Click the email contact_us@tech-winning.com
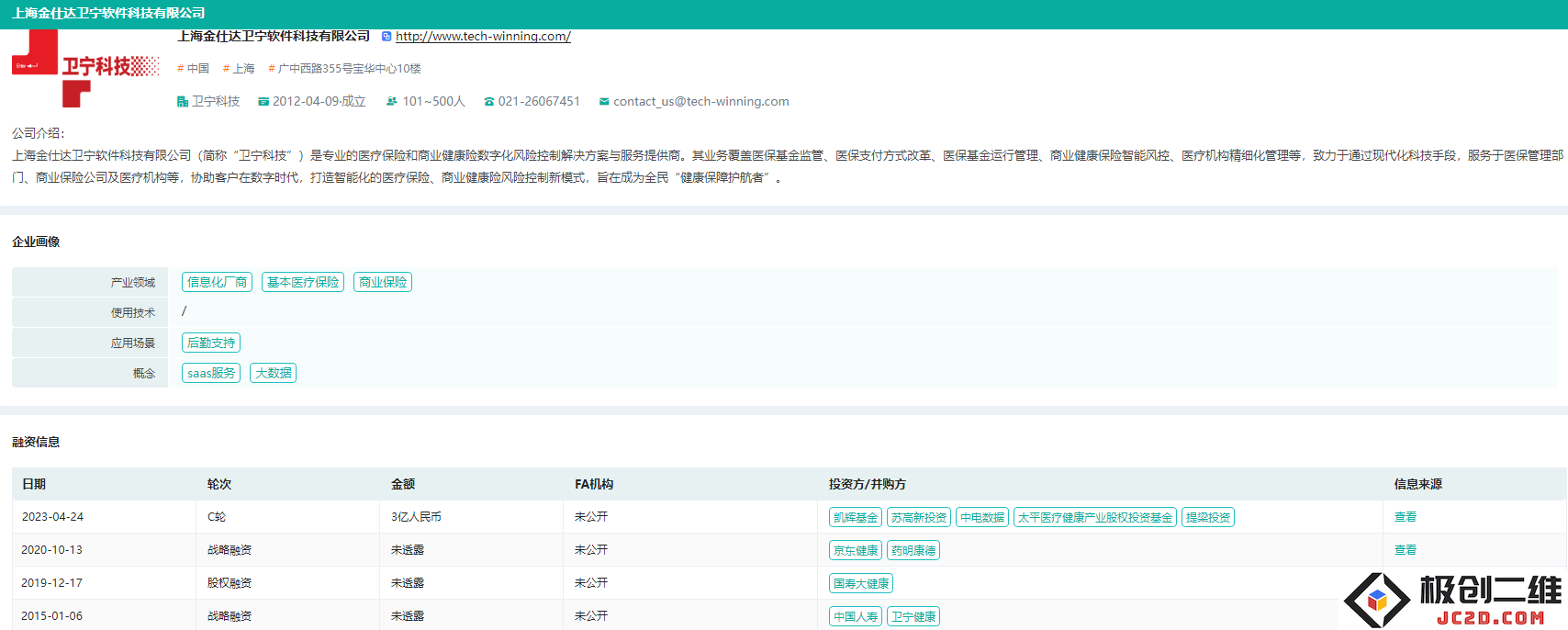Image resolution: width=1568 pixels, height=630 pixels. point(701,102)
